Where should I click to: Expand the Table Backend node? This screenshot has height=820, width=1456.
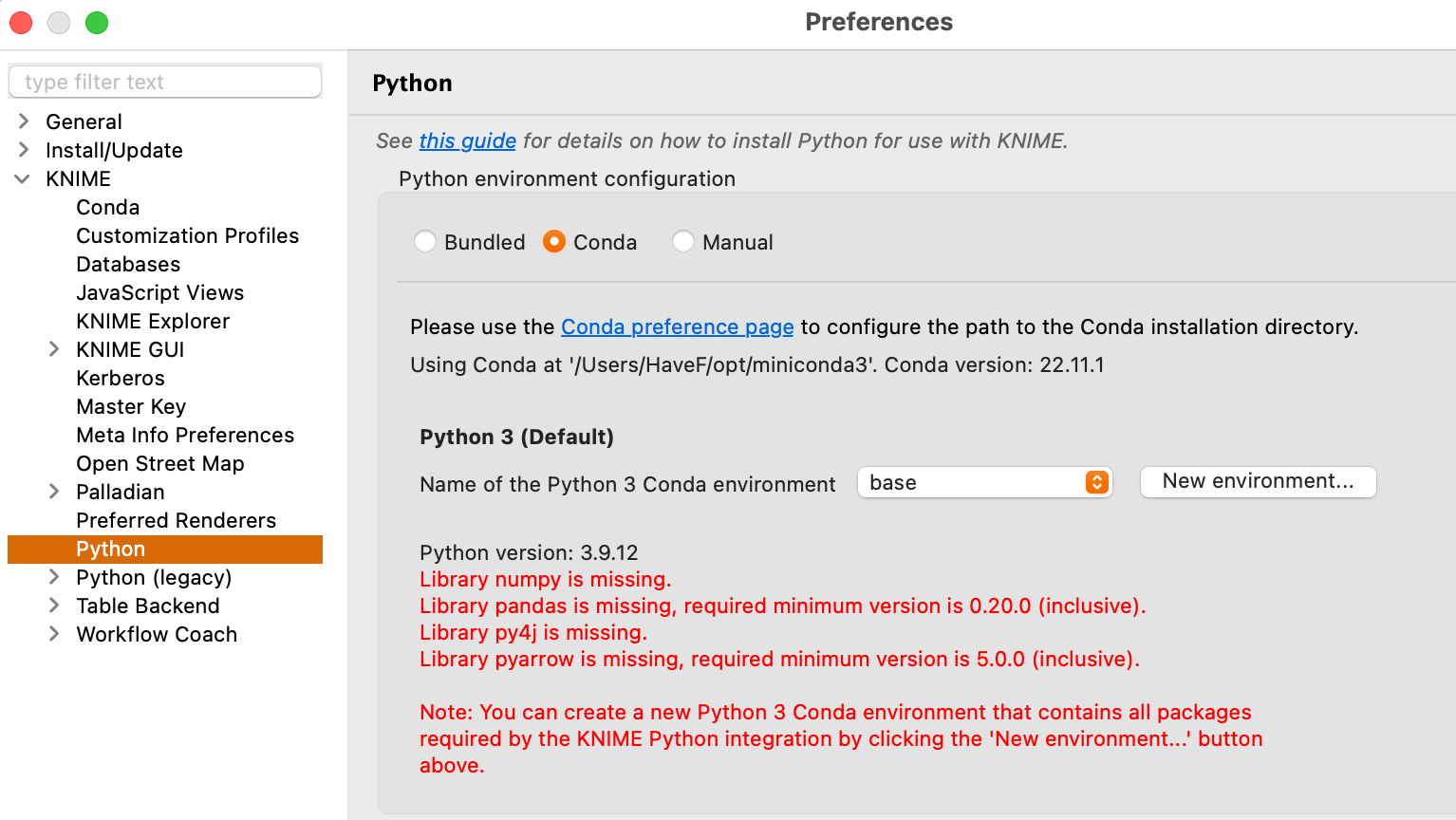click(54, 605)
